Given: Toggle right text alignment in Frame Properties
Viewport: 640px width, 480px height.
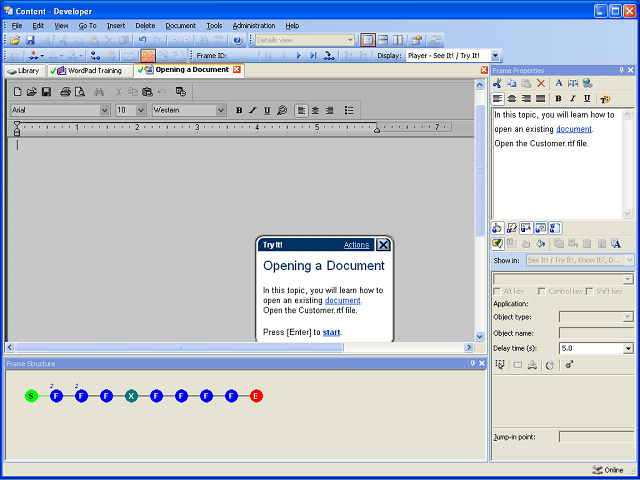Looking at the screenshot, I should [x=526, y=99].
